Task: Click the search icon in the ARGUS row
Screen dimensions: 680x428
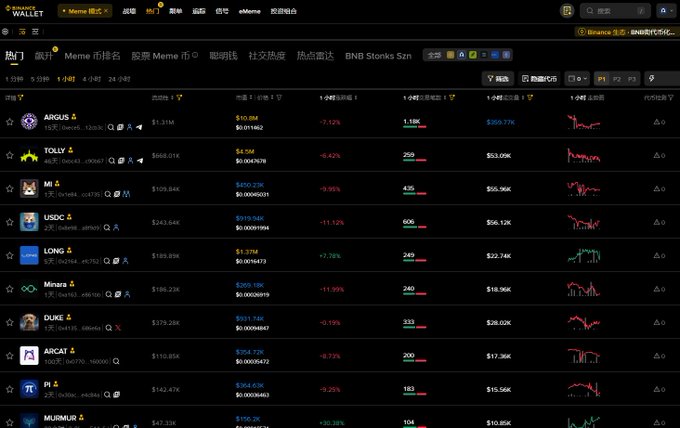Action: [x=111, y=127]
